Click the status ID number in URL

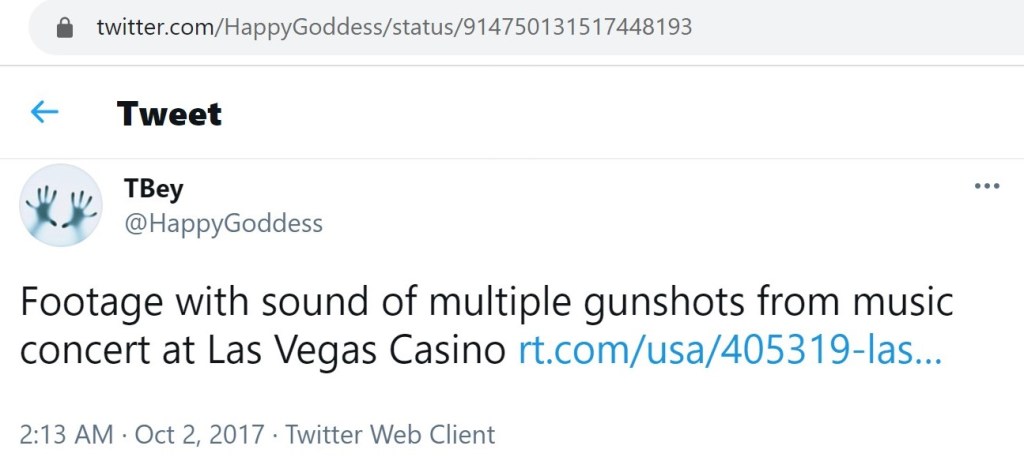point(575,27)
